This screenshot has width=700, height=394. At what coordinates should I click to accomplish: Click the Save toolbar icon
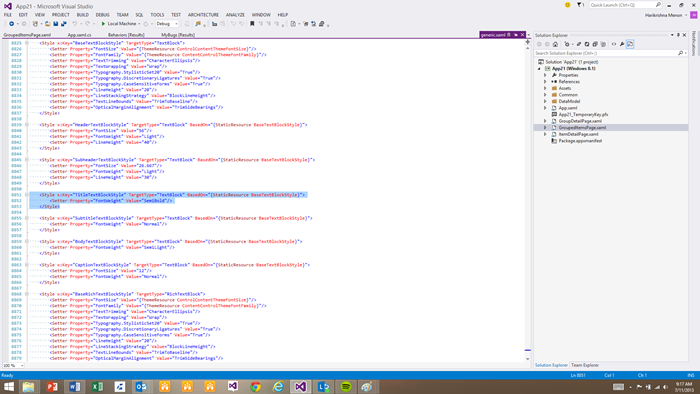[x=56, y=24]
